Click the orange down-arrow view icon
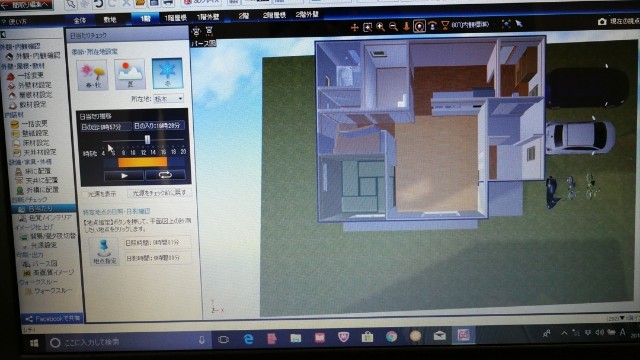 pos(406,26)
